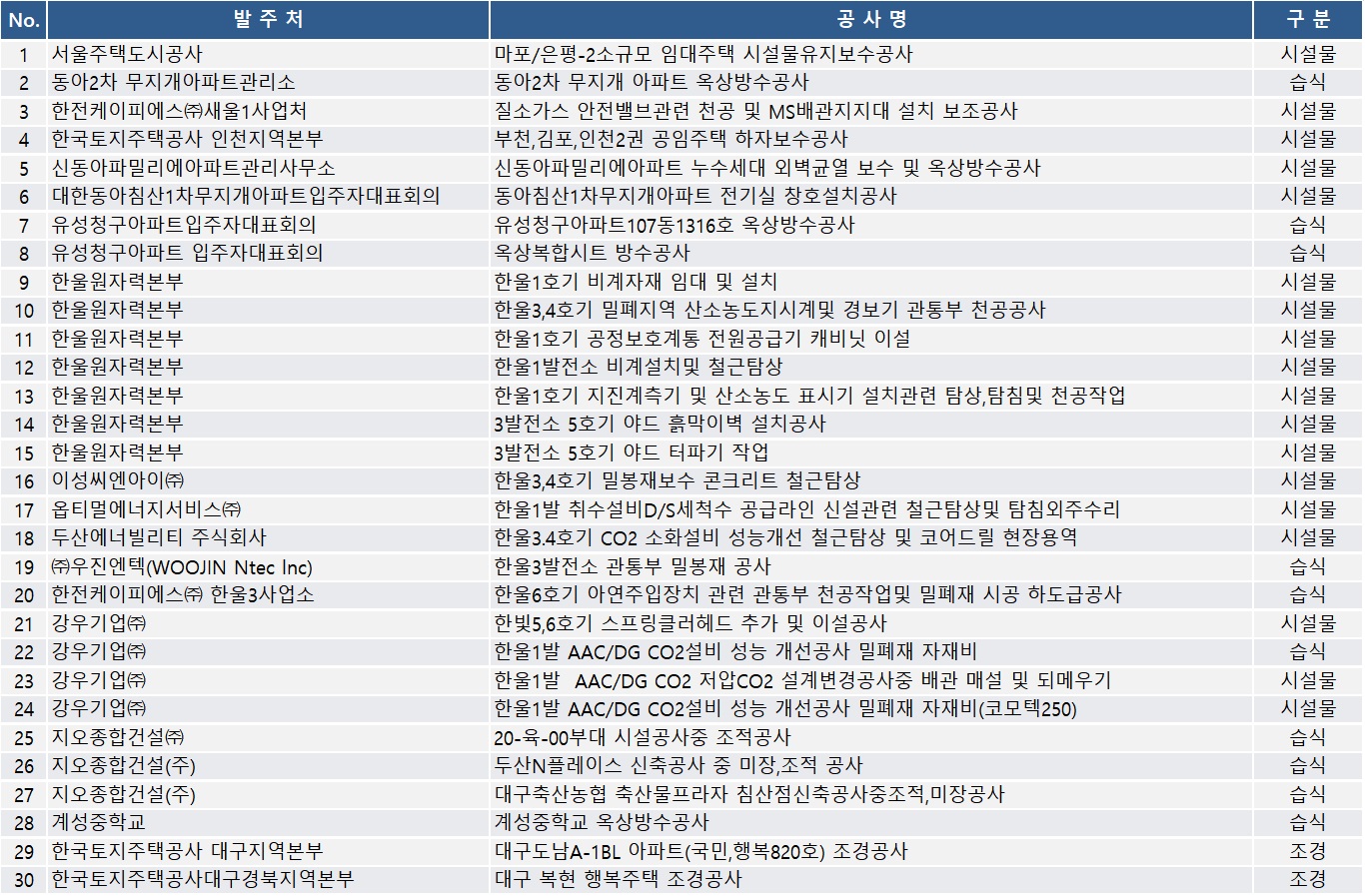
Task: Select the '㈜우진엔텍(WOOJIN Ntec Inc)' cell
Action: click(x=182, y=566)
